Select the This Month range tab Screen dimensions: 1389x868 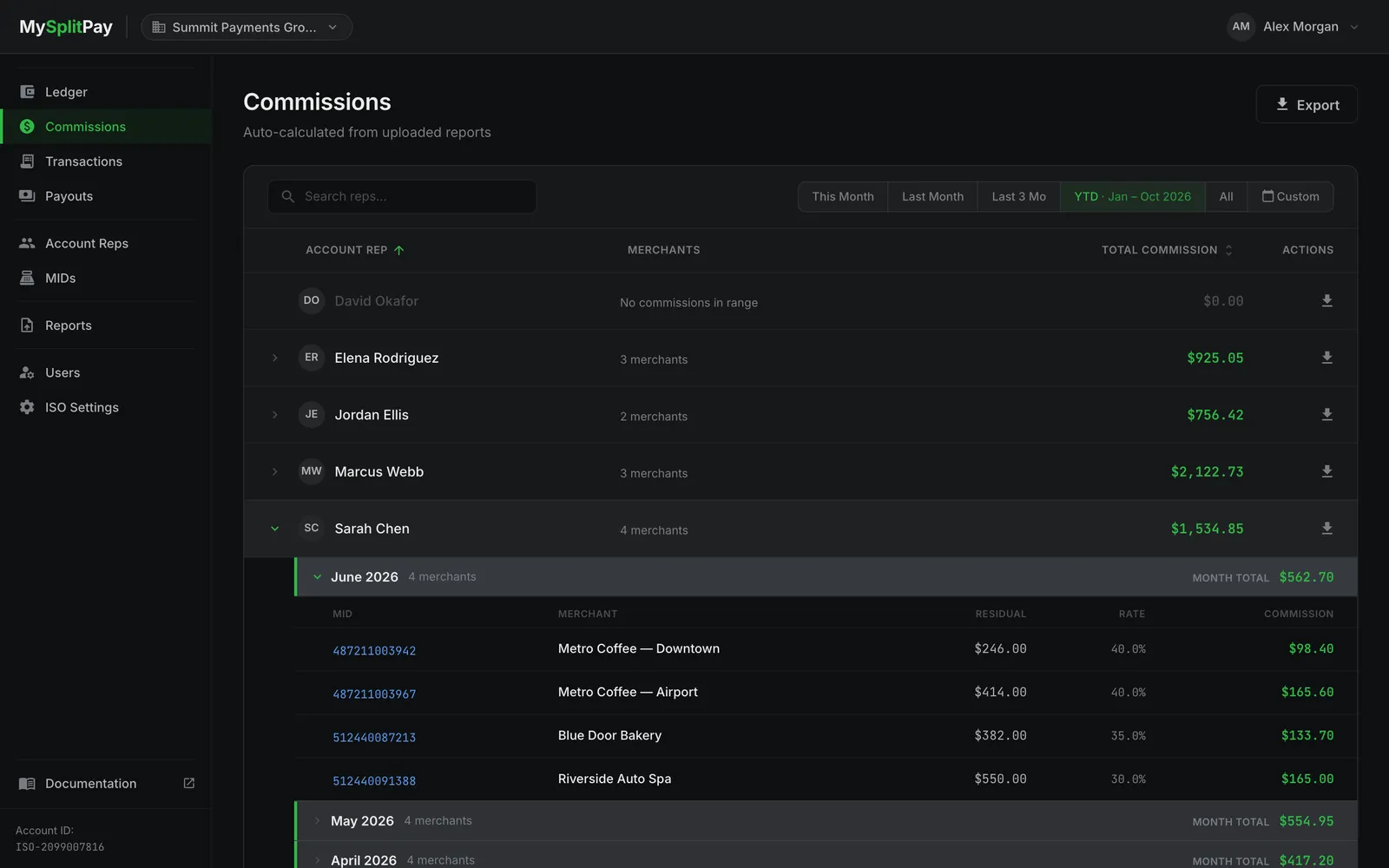(x=843, y=197)
